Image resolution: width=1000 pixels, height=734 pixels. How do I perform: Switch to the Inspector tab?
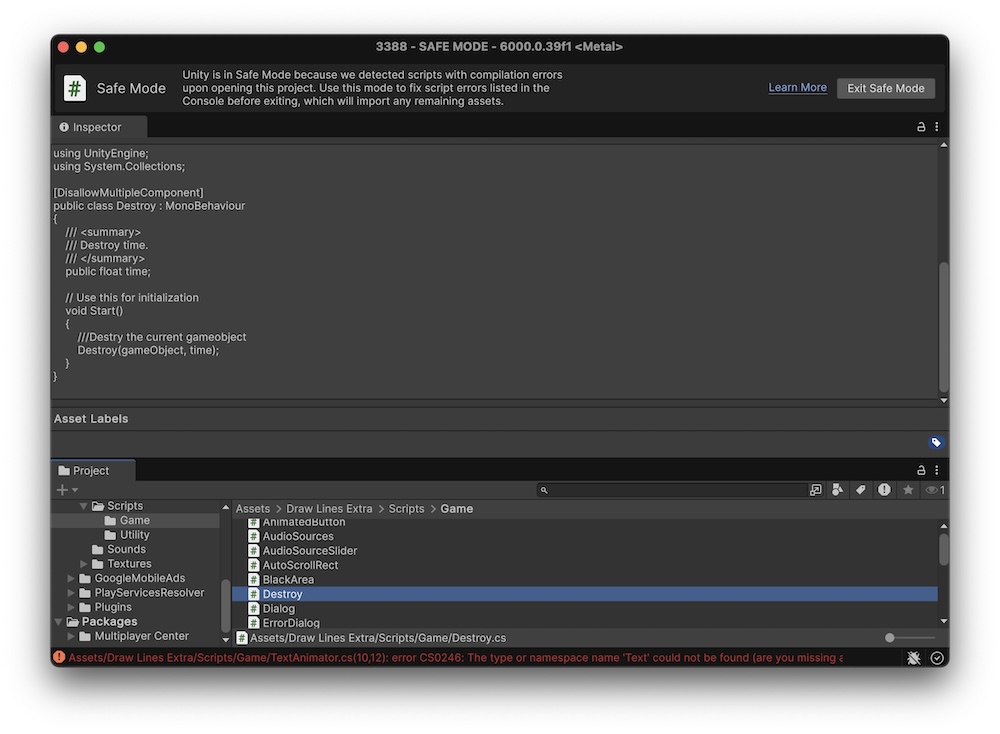pyautogui.click(x=98, y=127)
